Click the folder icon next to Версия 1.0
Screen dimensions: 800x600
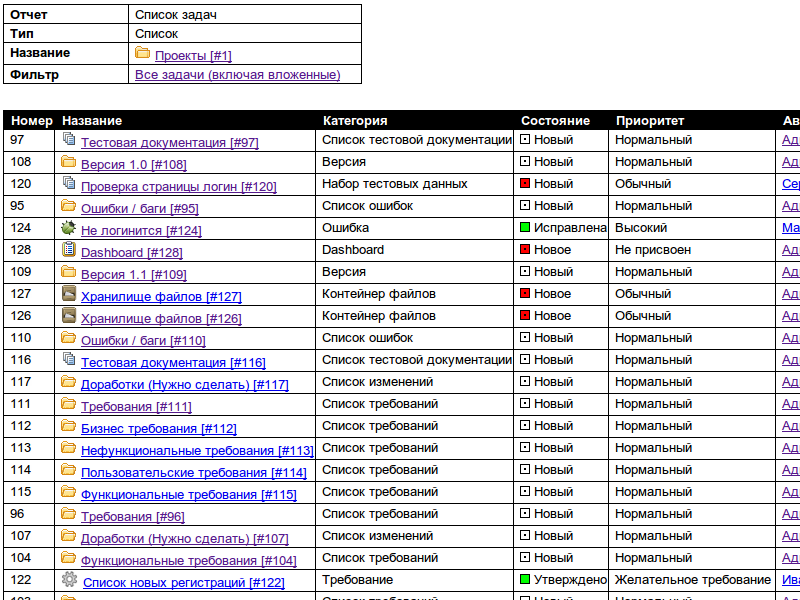68,162
